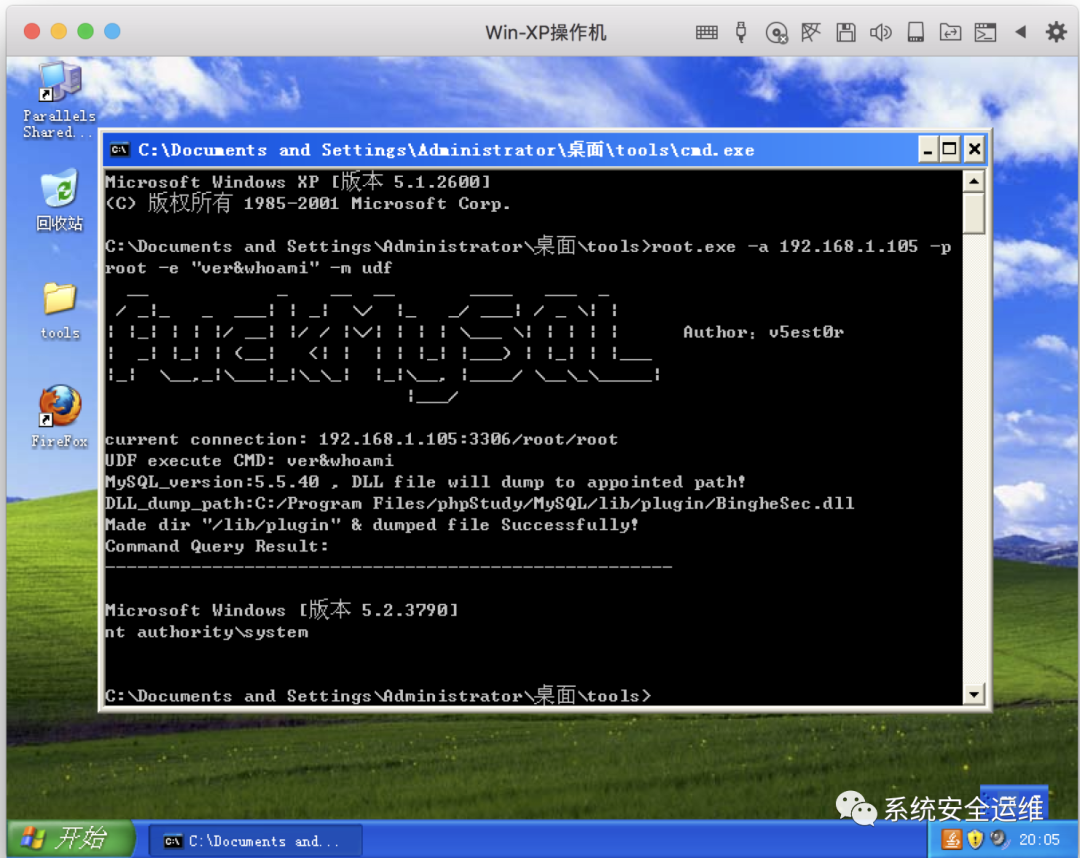Click the CD/DVD disc icon in Parallels toolbar

(x=776, y=32)
